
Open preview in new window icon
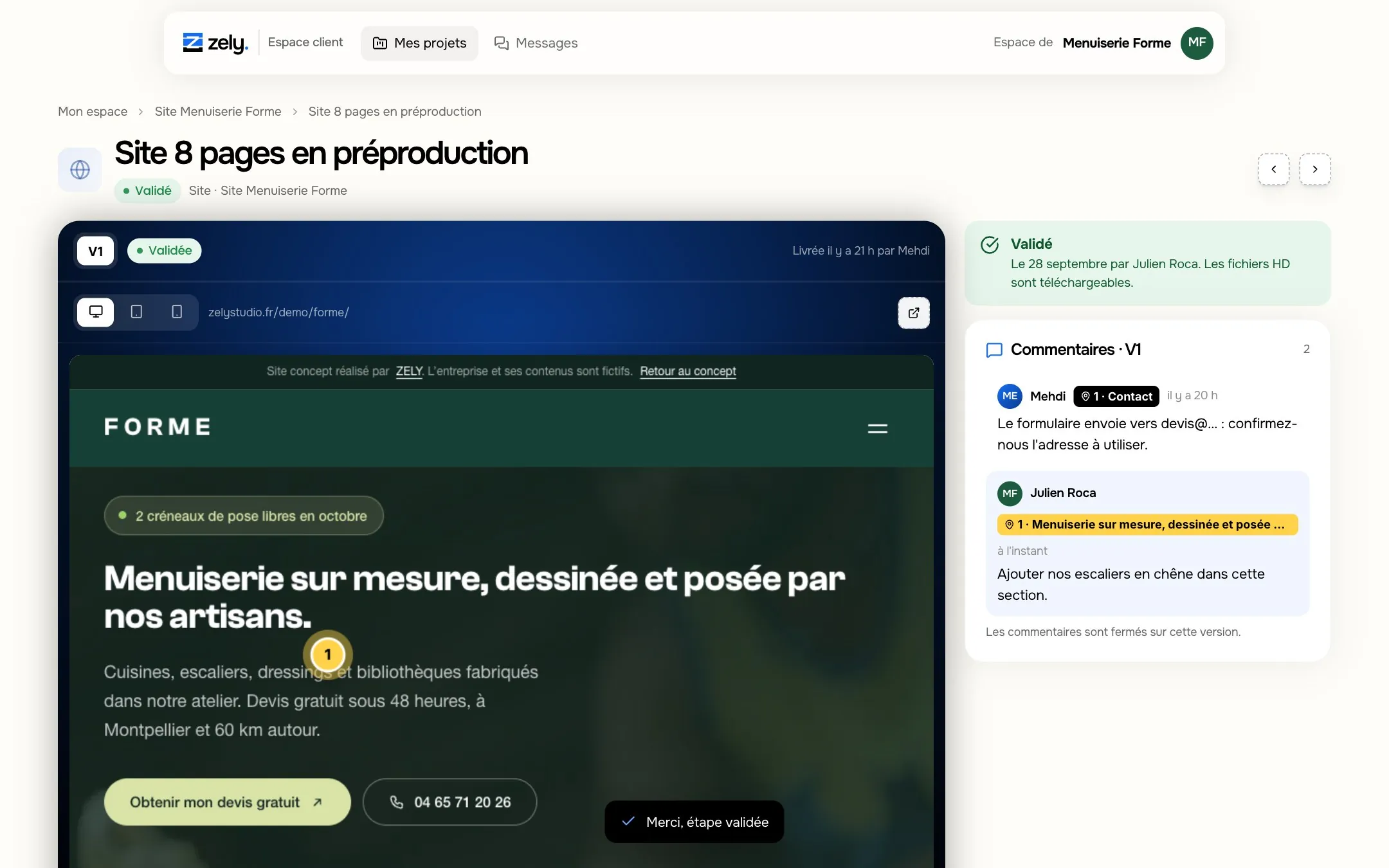914,313
